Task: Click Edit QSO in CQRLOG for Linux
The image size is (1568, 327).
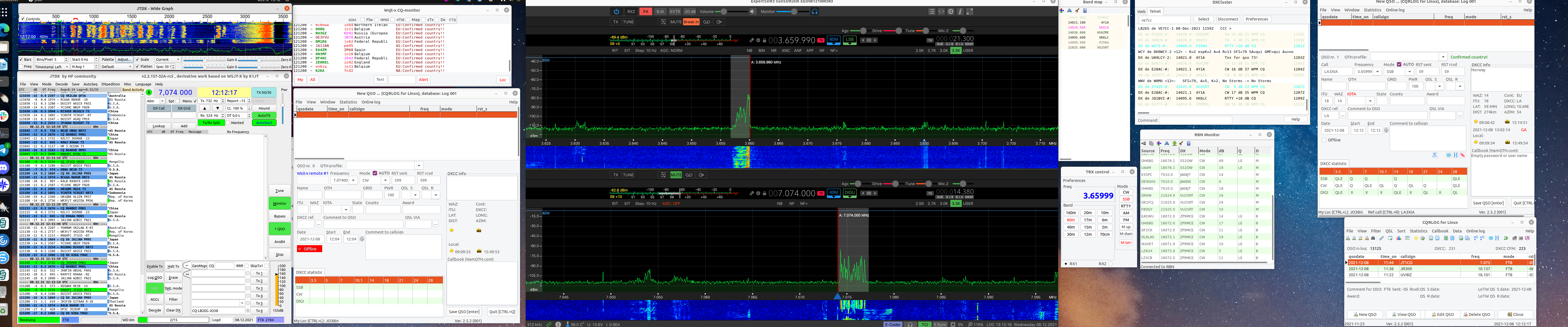Action: (x=1443, y=314)
